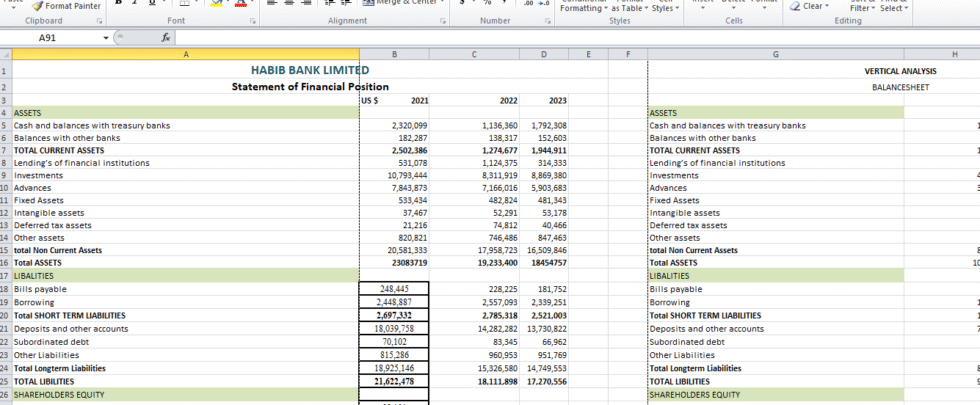The height and width of the screenshot is (405, 980).
Task: Click the Format Painter brush icon
Action: (x=38, y=5)
